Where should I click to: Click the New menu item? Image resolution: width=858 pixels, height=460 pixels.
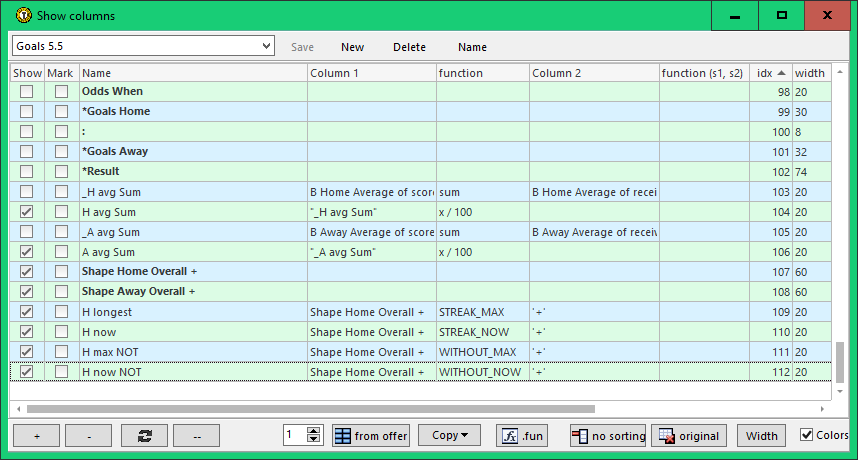(x=352, y=47)
